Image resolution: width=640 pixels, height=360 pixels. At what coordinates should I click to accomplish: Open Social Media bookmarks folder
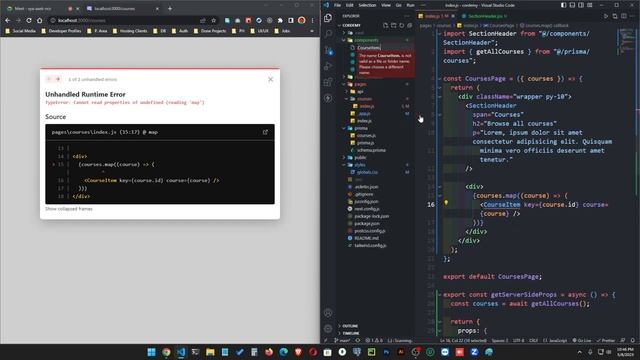click(20, 31)
